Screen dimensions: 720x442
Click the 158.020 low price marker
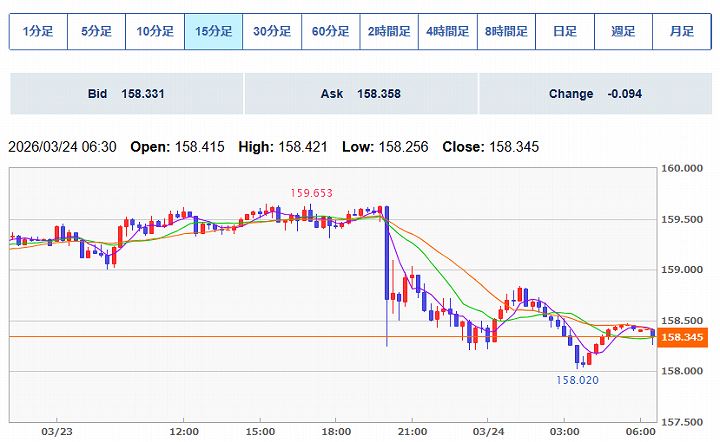(578, 380)
